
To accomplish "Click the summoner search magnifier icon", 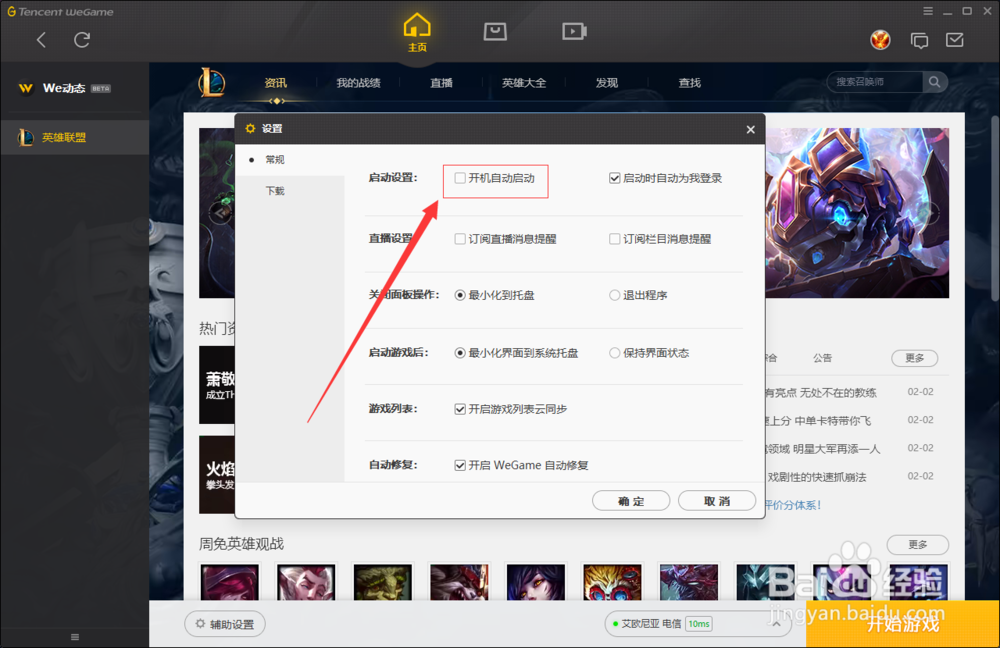I will (x=933, y=81).
